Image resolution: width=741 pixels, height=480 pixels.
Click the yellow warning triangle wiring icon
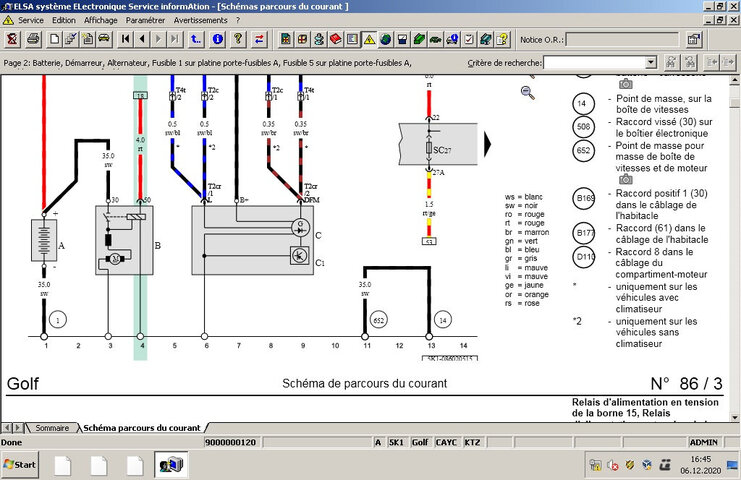(x=369, y=39)
